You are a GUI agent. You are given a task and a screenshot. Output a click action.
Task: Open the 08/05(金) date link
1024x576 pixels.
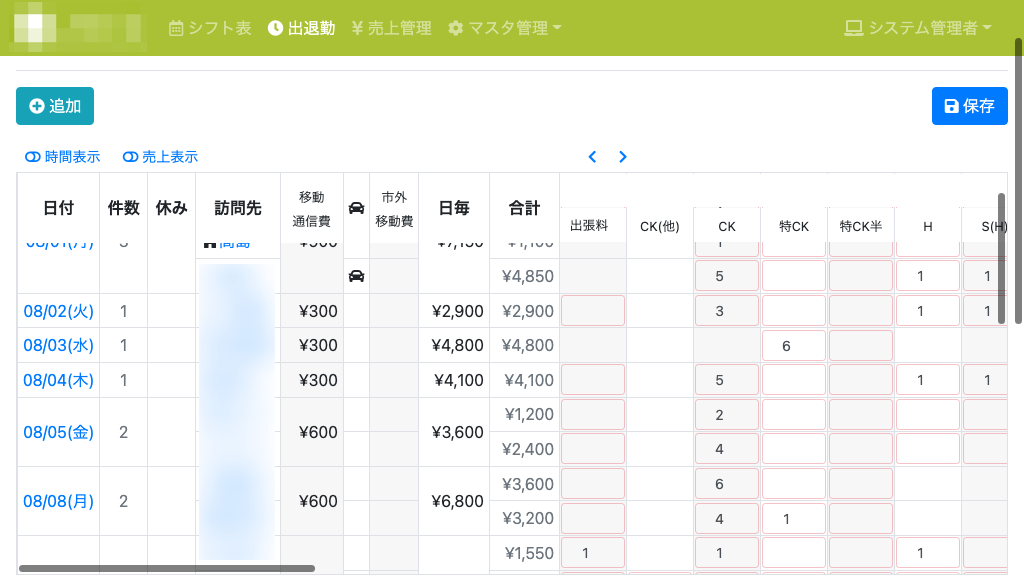point(58,432)
